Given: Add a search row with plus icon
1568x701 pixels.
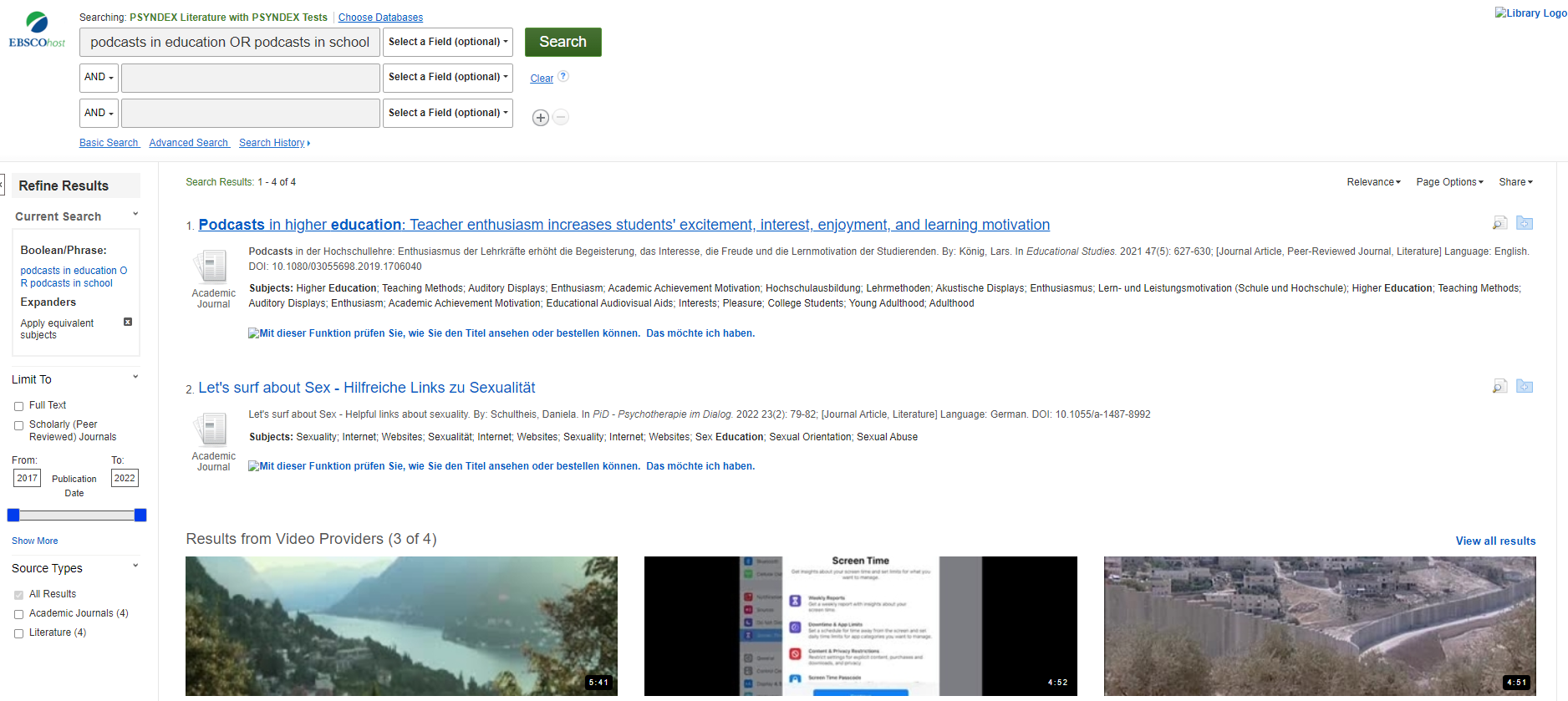Looking at the screenshot, I should (541, 118).
